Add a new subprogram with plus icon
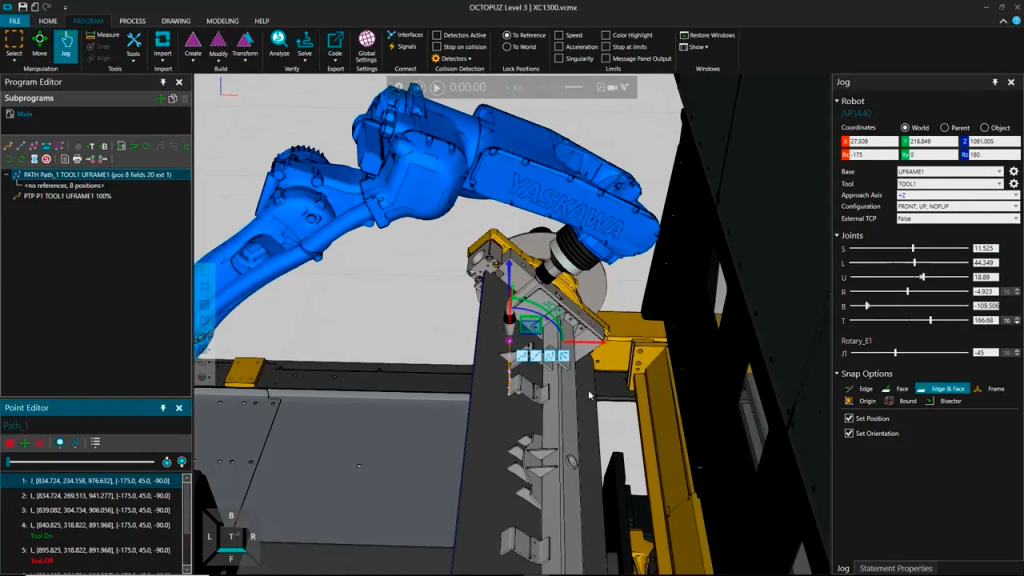The image size is (1024, 576). point(160,99)
